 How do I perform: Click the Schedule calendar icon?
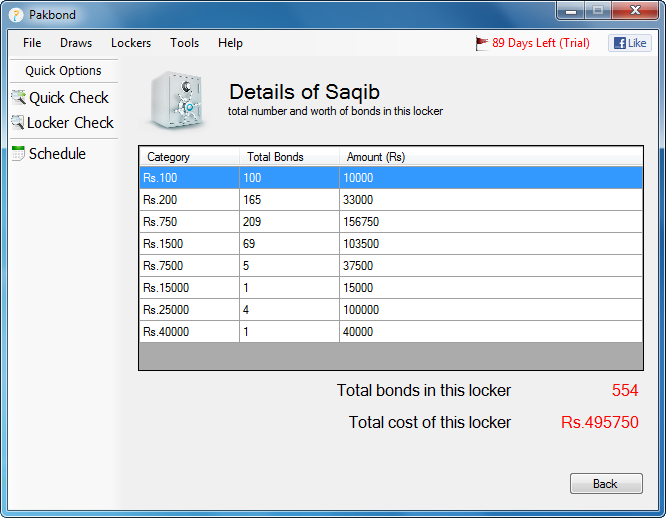[18, 153]
